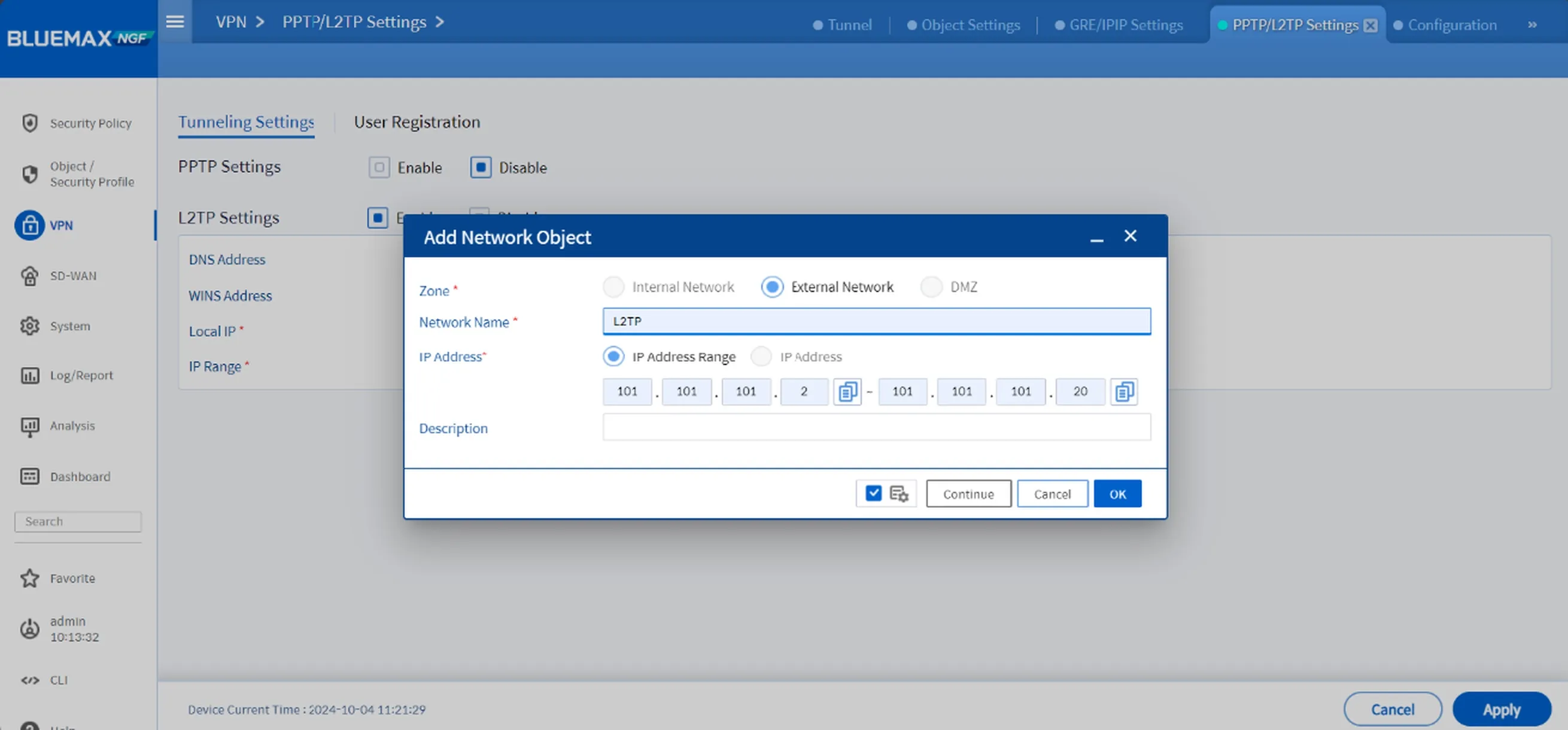Expand more tabs with double chevron
1568x730 pixels.
pos(1533,25)
